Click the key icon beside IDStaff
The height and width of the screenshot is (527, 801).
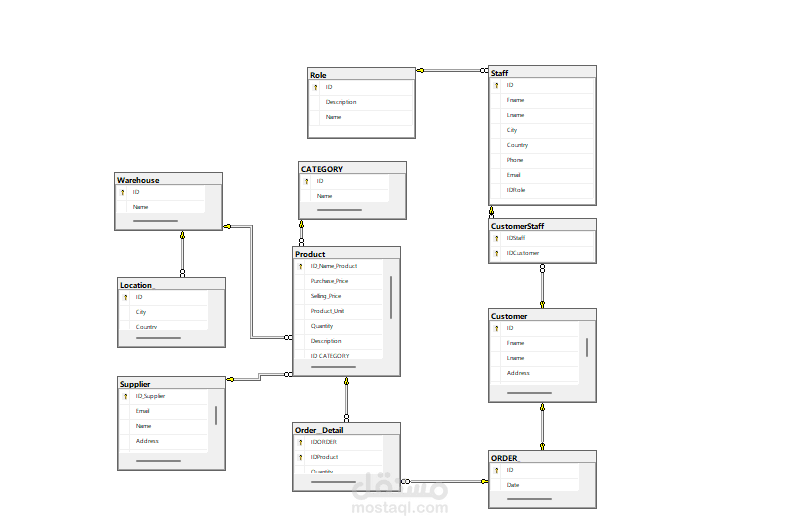[x=497, y=238]
